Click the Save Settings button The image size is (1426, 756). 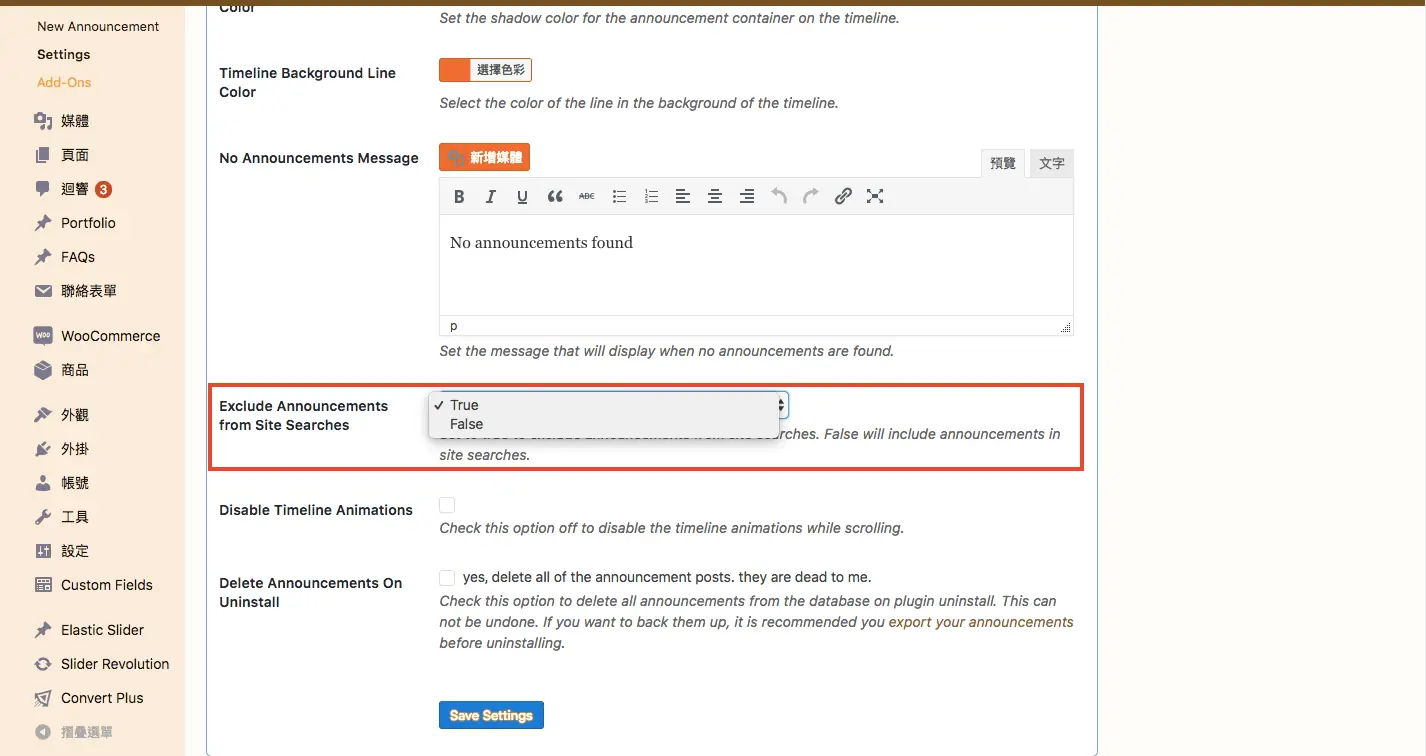point(491,715)
